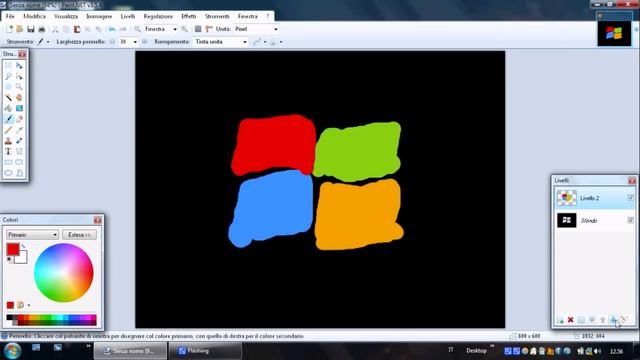640x360 pixels.
Task: Increase brush width with plus button
Action: point(144,42)
